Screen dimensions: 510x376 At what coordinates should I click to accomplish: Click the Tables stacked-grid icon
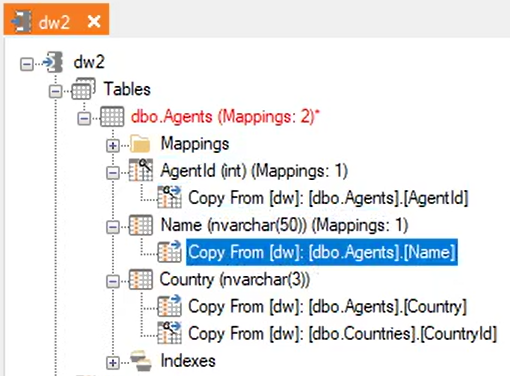(83, 88)
